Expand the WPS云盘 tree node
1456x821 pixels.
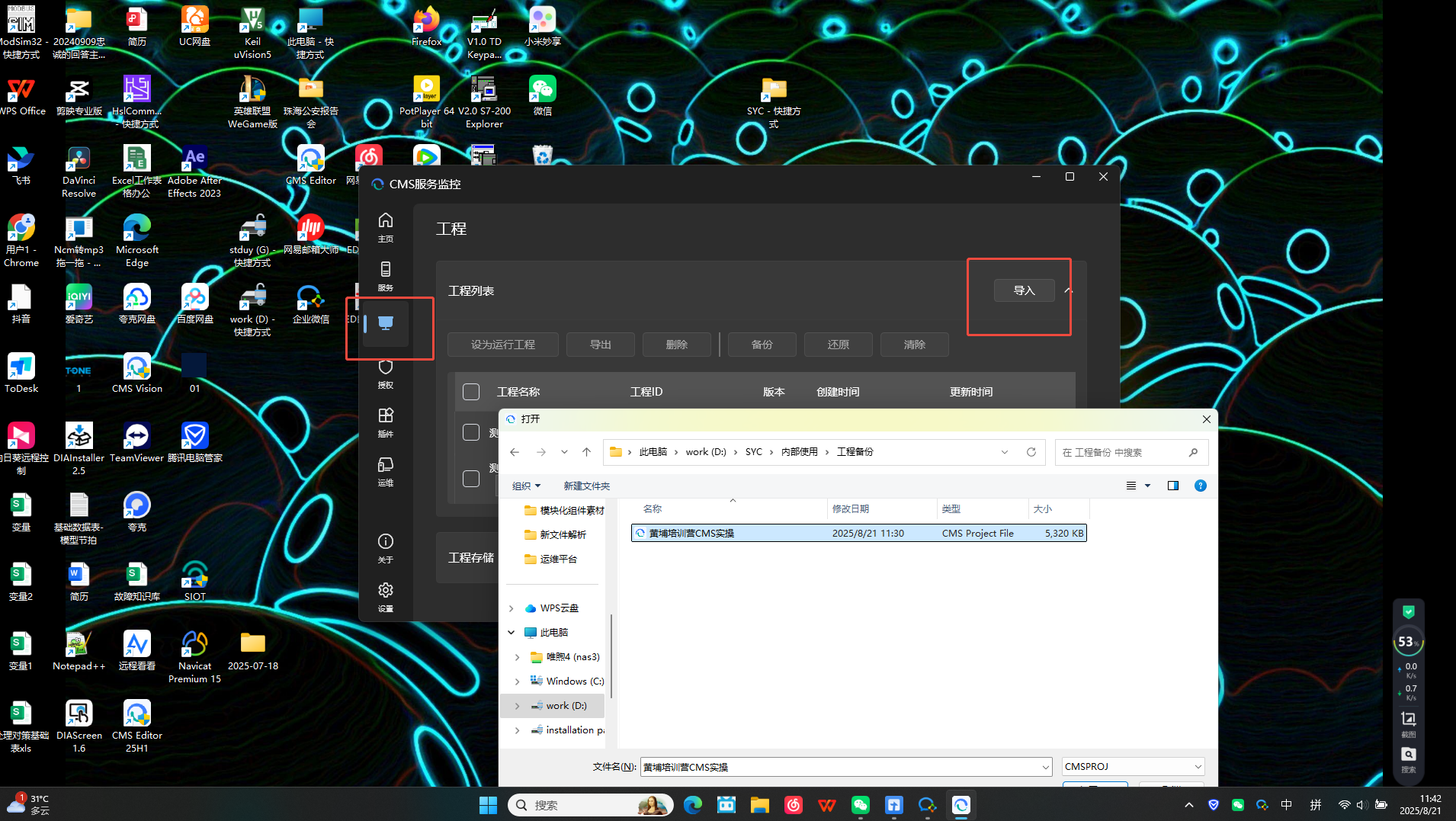(x=512, y=608)
